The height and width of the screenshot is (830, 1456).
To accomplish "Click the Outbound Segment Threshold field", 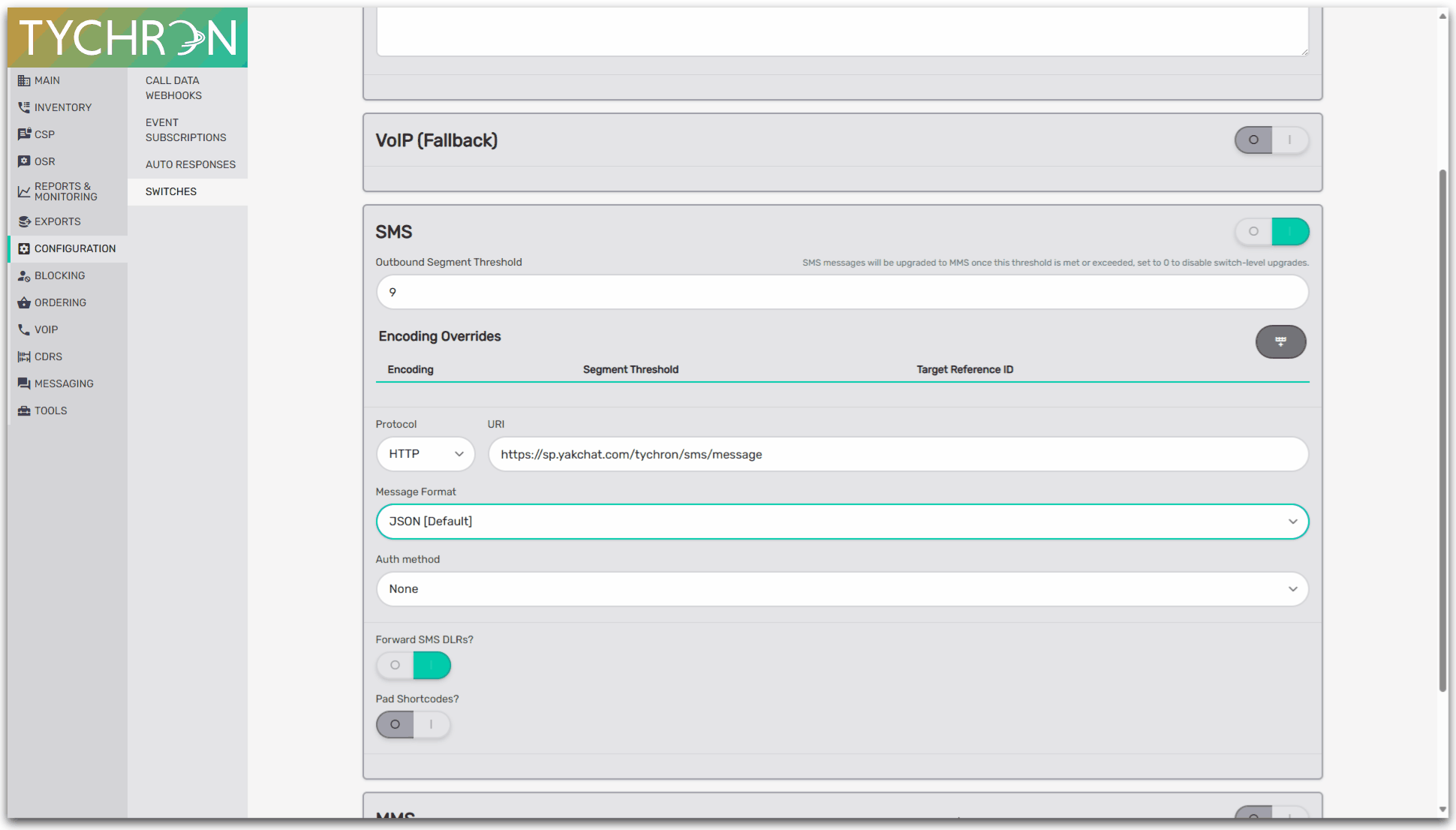I will [x=842, y=292].
